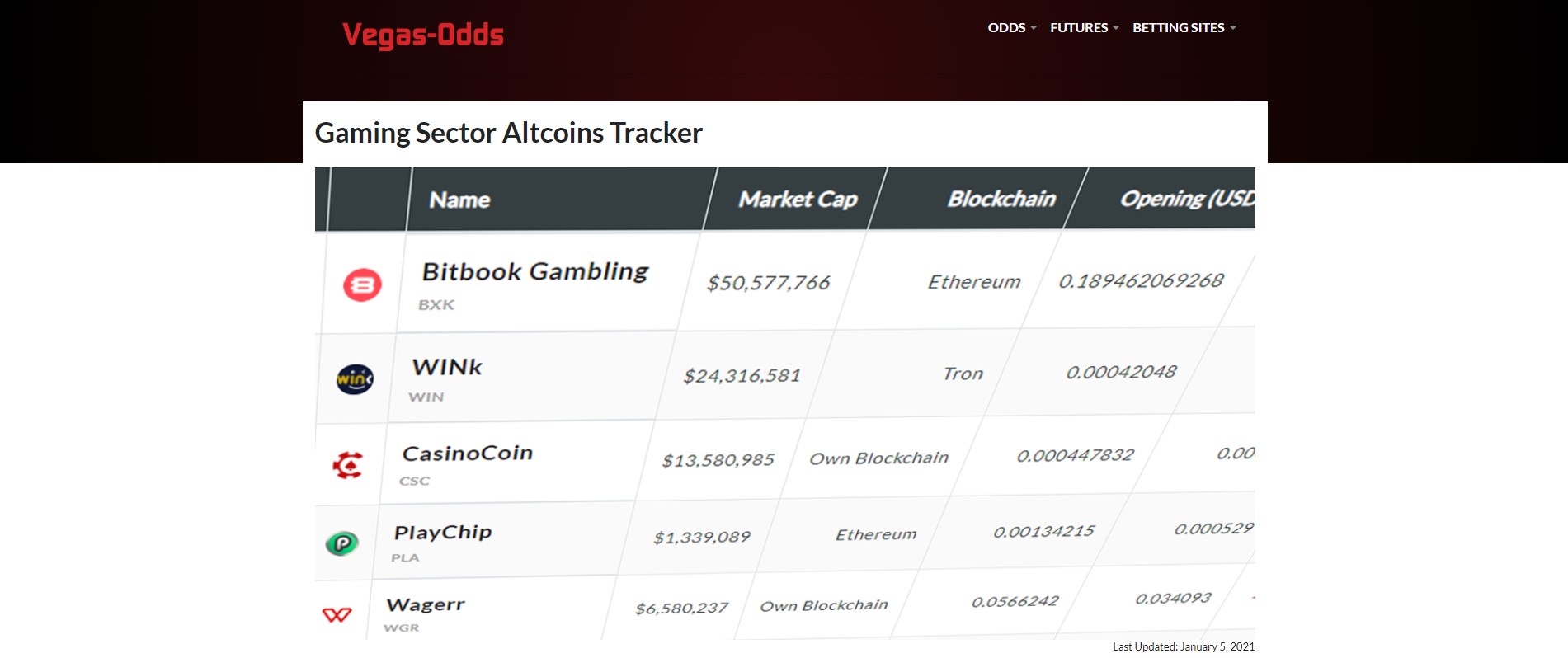Go to Vegas-Odds home via logo
This screenshot has height=658, width=1568.
pyautogui.click(x=423, y=35)
